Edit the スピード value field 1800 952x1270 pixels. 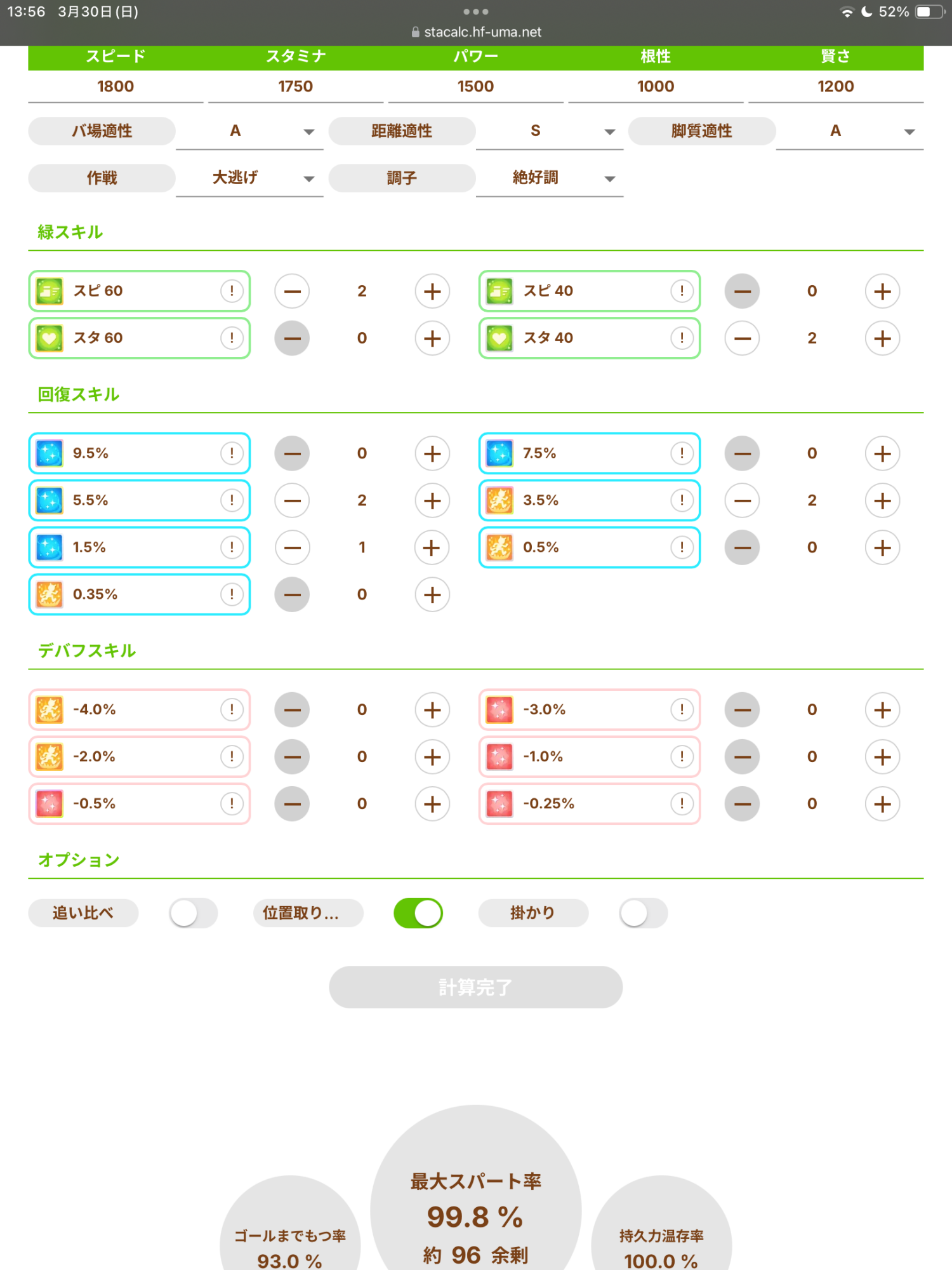coord(116,86)
